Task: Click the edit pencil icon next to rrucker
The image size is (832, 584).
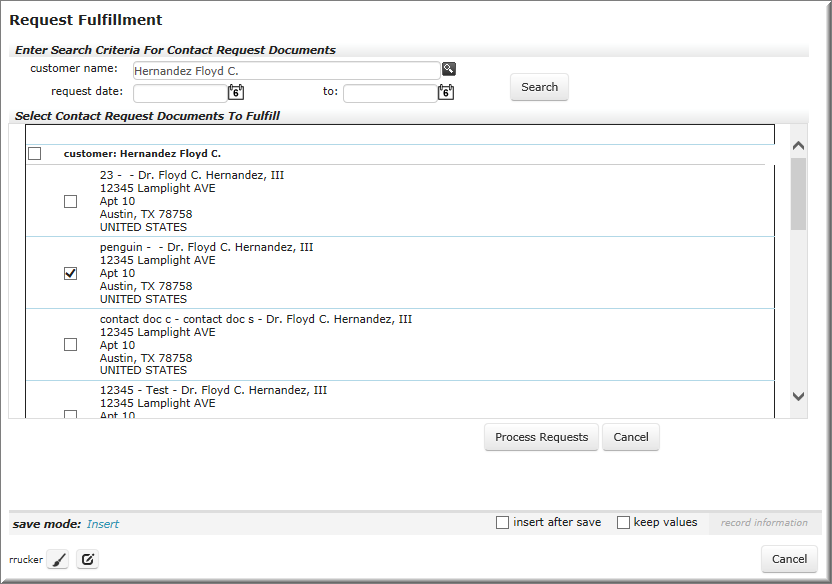Action: pos(88,559)
